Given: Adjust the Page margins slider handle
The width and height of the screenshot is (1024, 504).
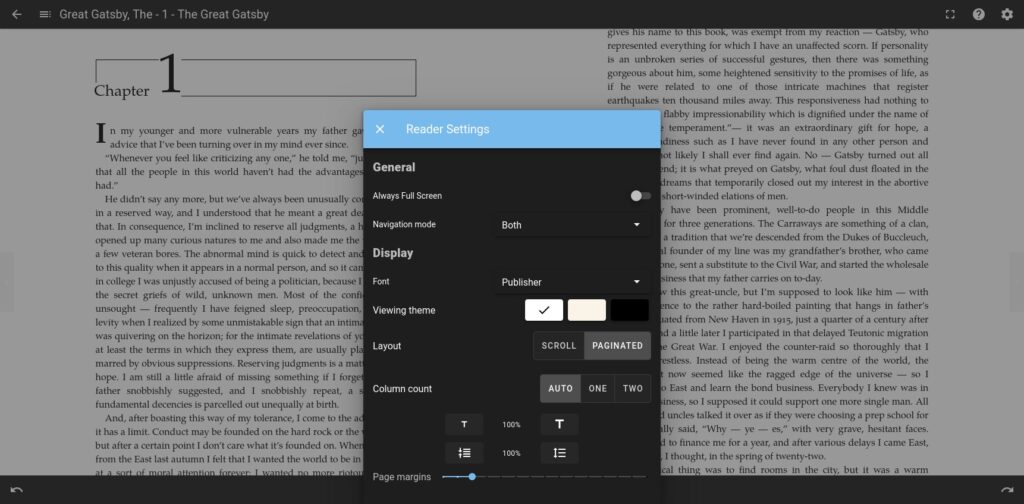Looking at the screenshot, I should click(x=472, y=477).
